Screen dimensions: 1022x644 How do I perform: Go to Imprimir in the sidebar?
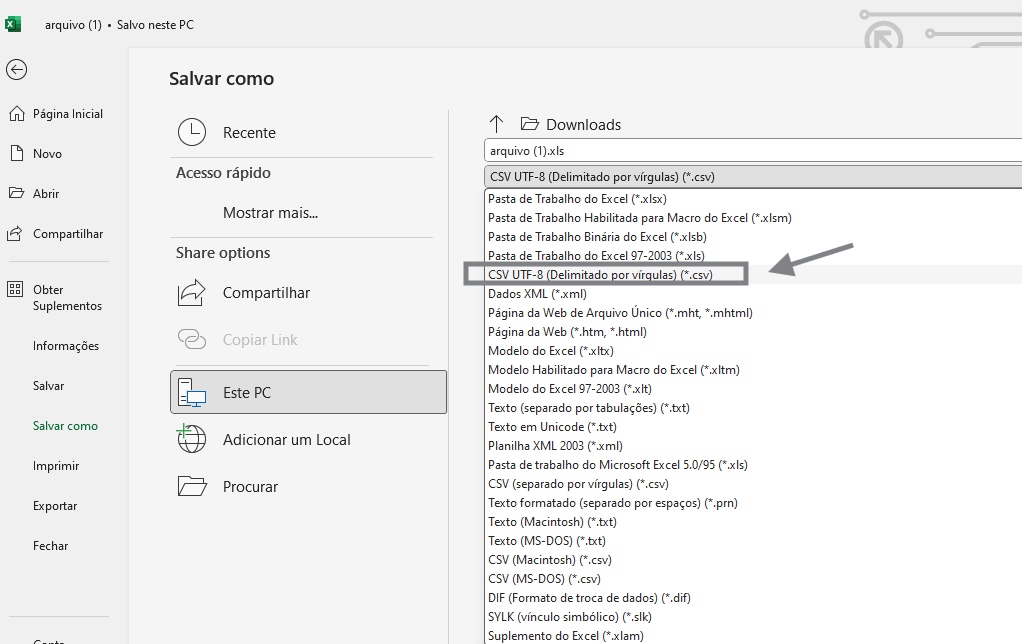56,466
